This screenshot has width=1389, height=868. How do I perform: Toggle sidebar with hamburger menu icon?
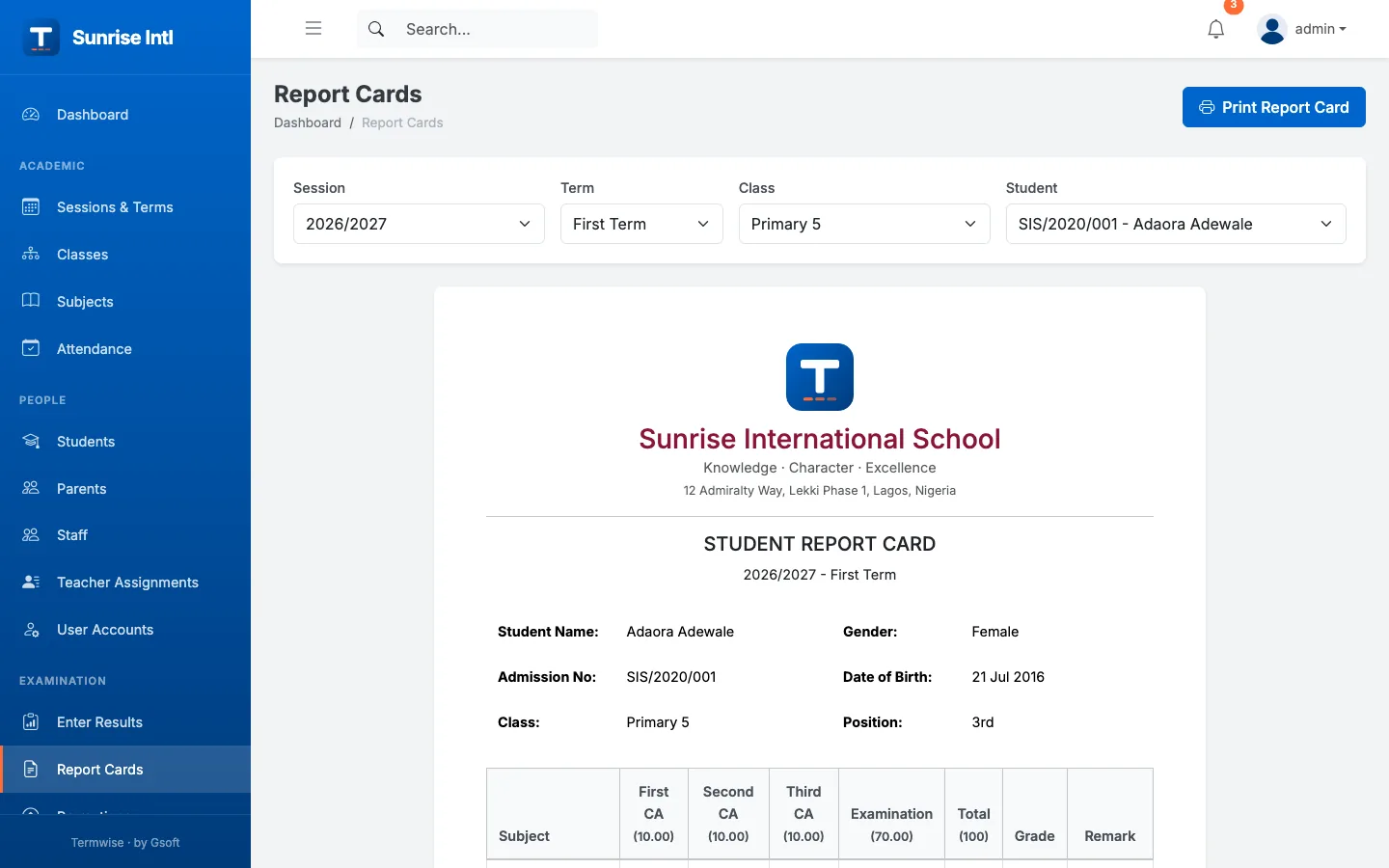point(313,28)
